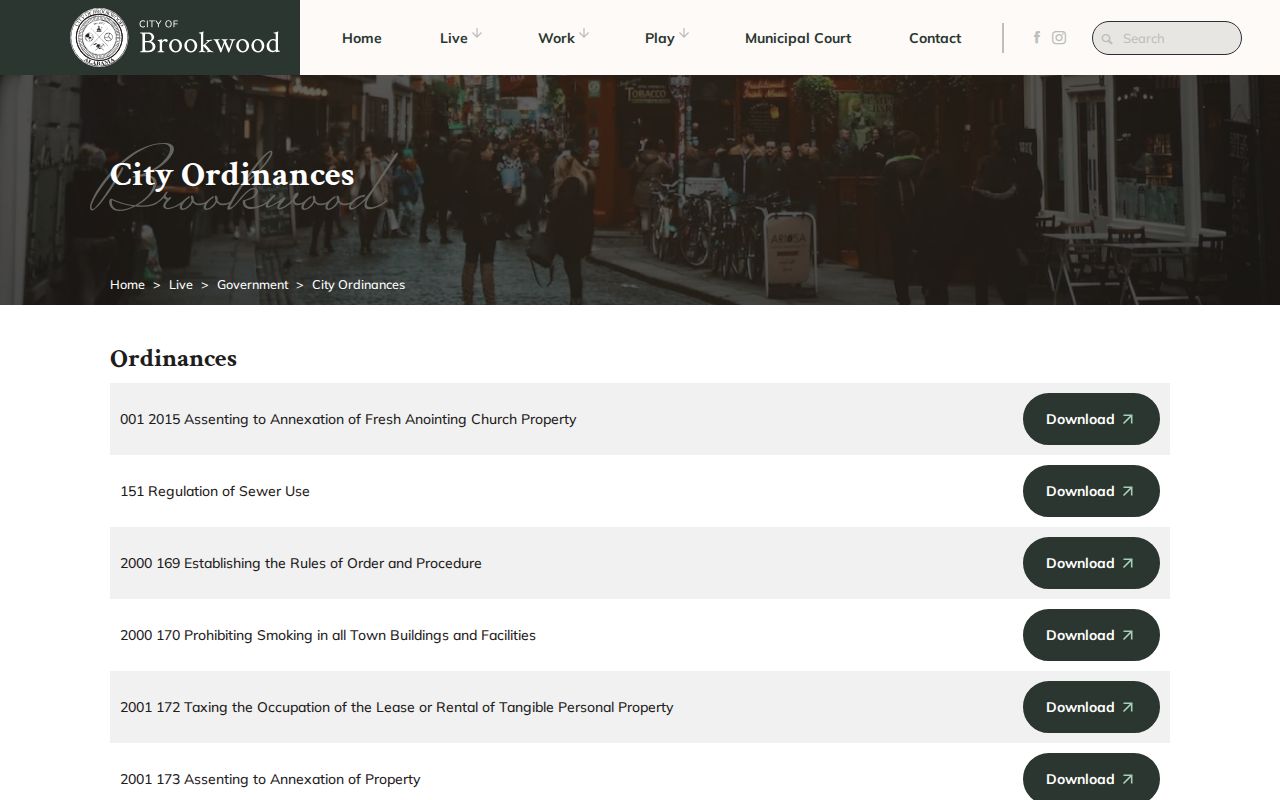Navigate to Government breadcrumb
The image size is (1280, 800).
[253, 285]
